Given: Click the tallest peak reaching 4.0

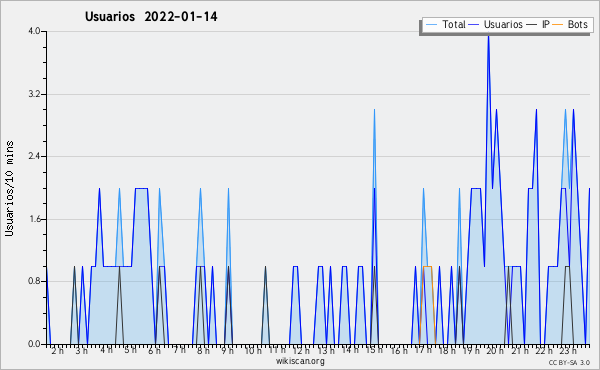Looking at the screenshot, I should tap(488, 36).
